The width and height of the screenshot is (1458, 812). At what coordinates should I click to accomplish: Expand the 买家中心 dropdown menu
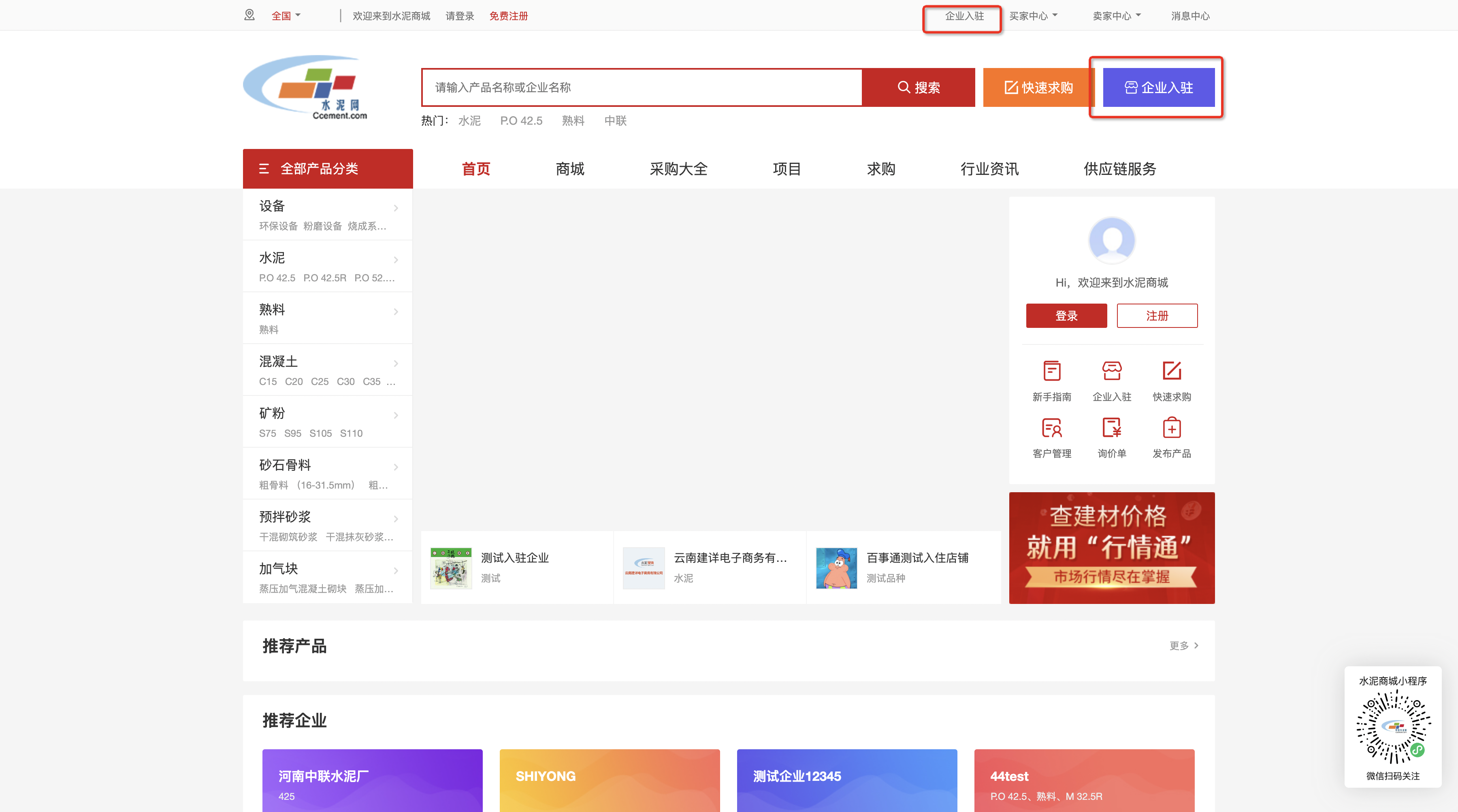[x=1033, y=16]
